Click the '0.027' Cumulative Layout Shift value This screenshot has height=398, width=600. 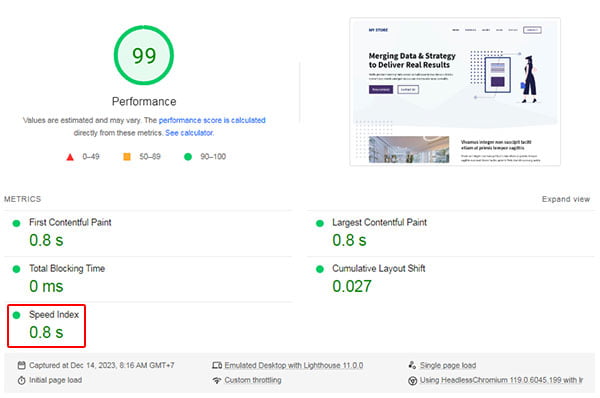(x=352, y=286)
